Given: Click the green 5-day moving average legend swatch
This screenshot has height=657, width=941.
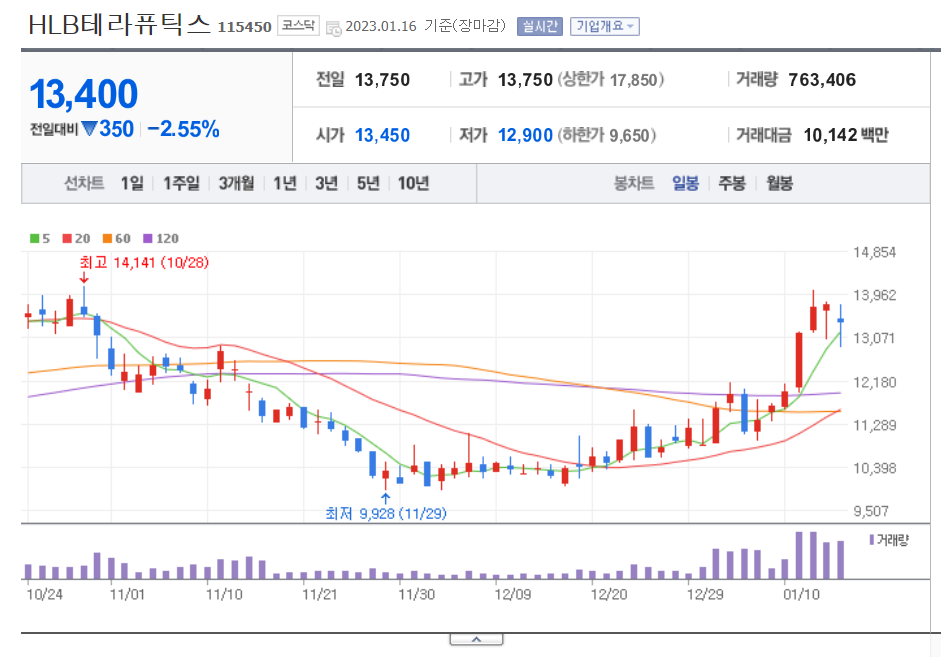Looking at the screenshot, I should point(34,239).
